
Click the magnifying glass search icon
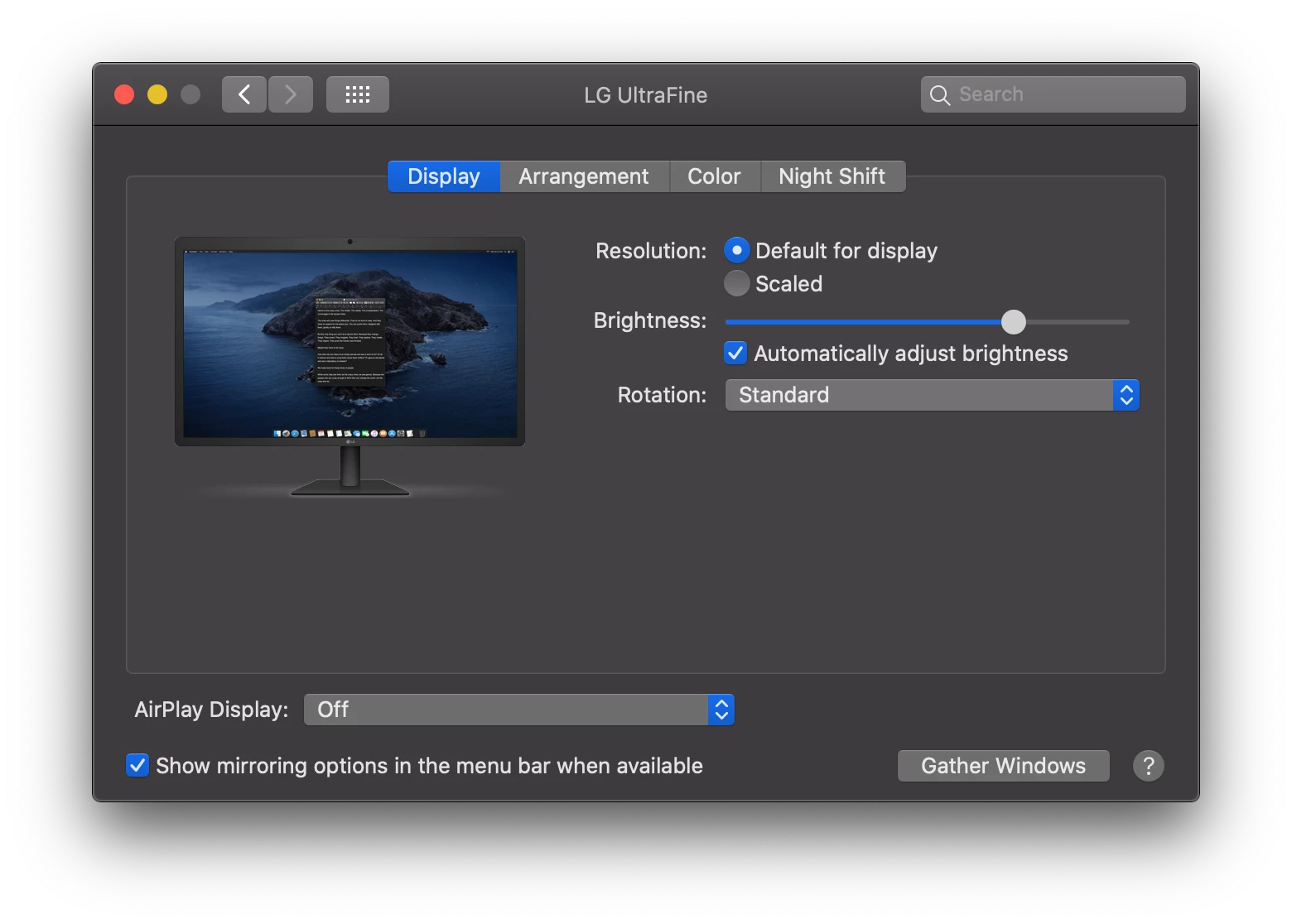coord(939,95)
